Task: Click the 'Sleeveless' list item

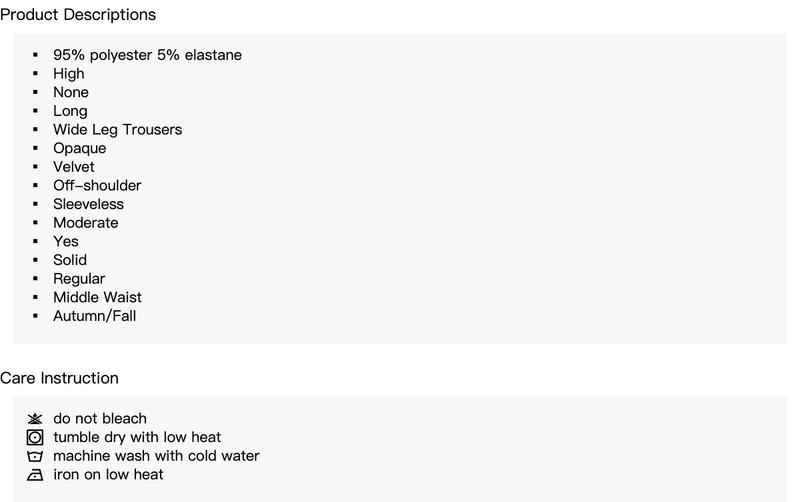Action: click(x=88, y=204)
